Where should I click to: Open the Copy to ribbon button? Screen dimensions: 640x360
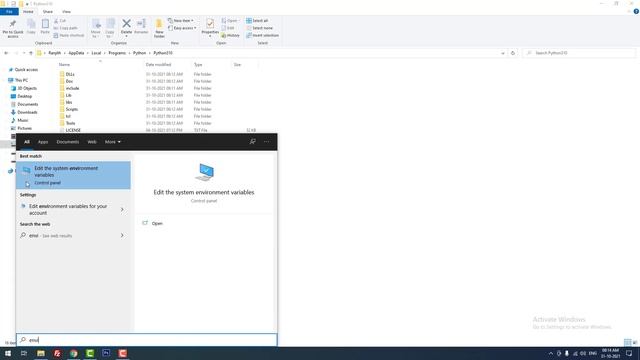(110, 28)
